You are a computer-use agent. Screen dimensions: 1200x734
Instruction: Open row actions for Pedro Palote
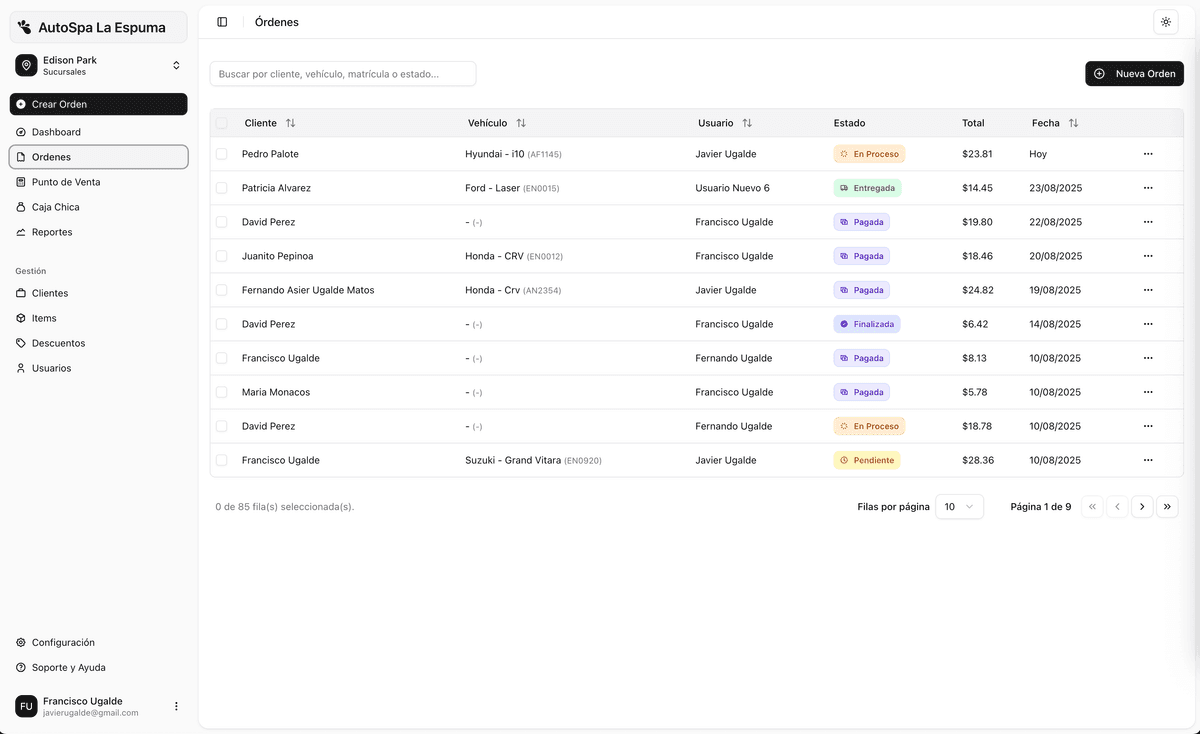[1147, 154]
